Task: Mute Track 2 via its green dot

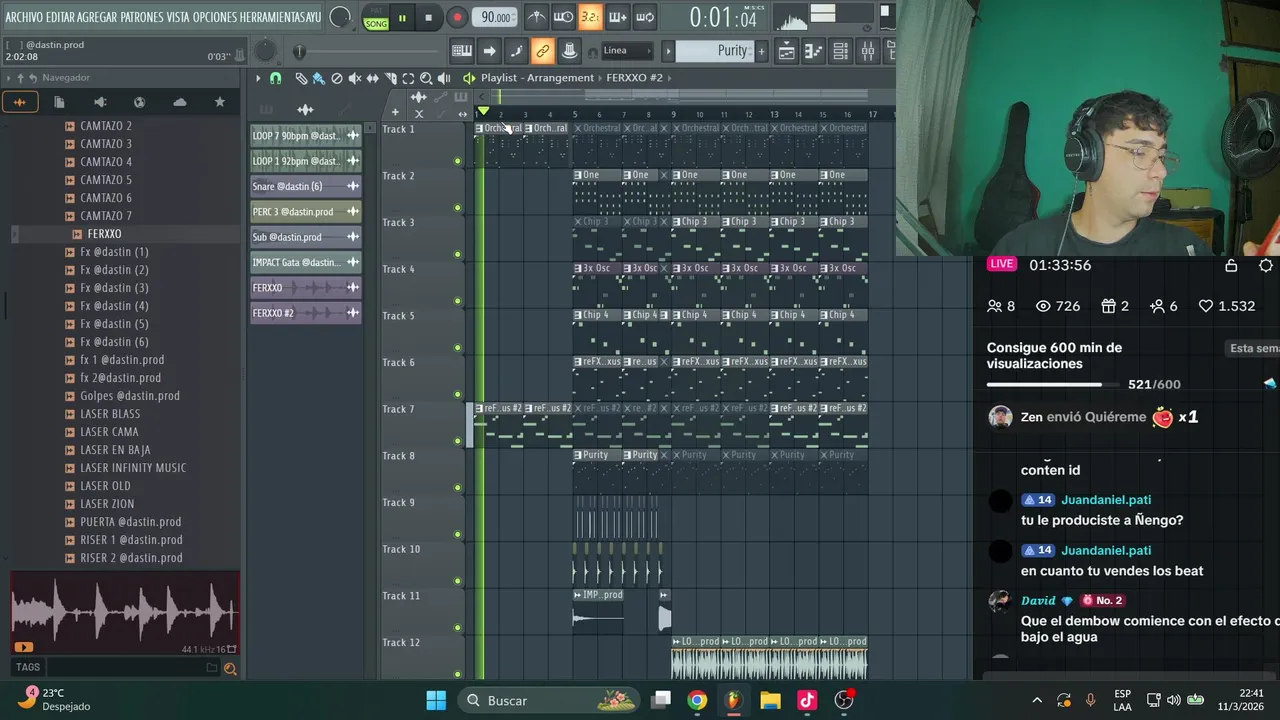Action: pyautogui.click(x=458, y=208)
